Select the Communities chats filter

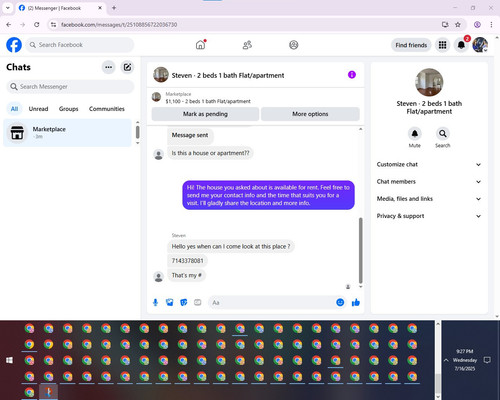coord(107,109)
